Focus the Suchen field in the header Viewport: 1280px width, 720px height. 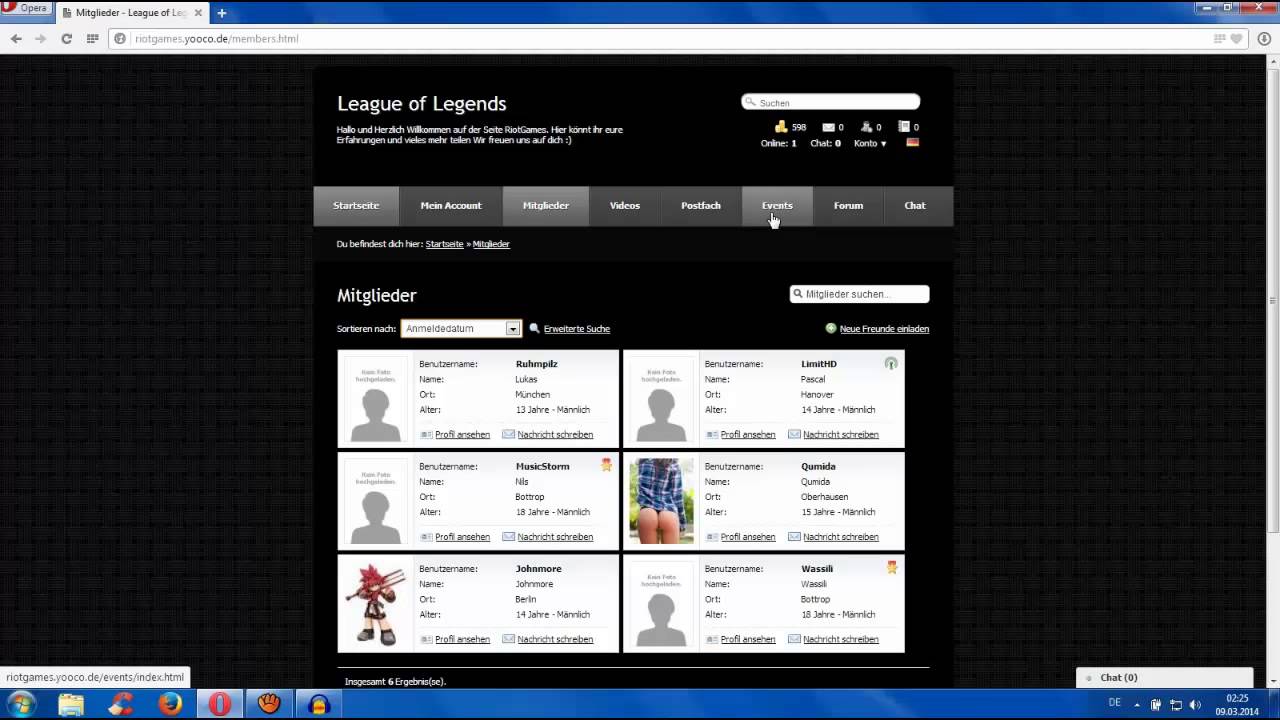click(830, 102)
